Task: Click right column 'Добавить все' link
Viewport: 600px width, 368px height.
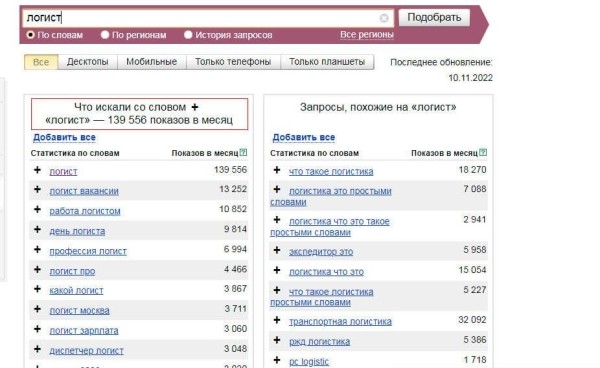Action: point(304,137)
